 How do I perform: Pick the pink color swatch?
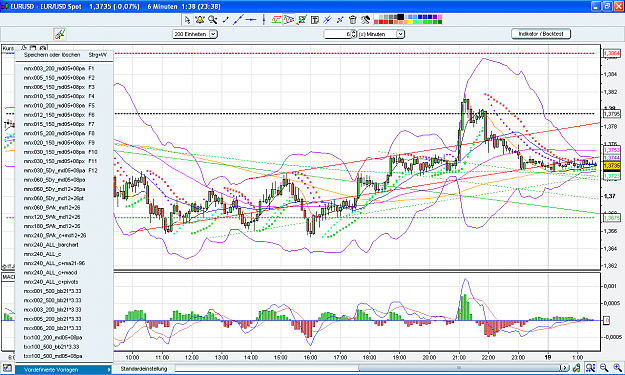pos(440,17)
